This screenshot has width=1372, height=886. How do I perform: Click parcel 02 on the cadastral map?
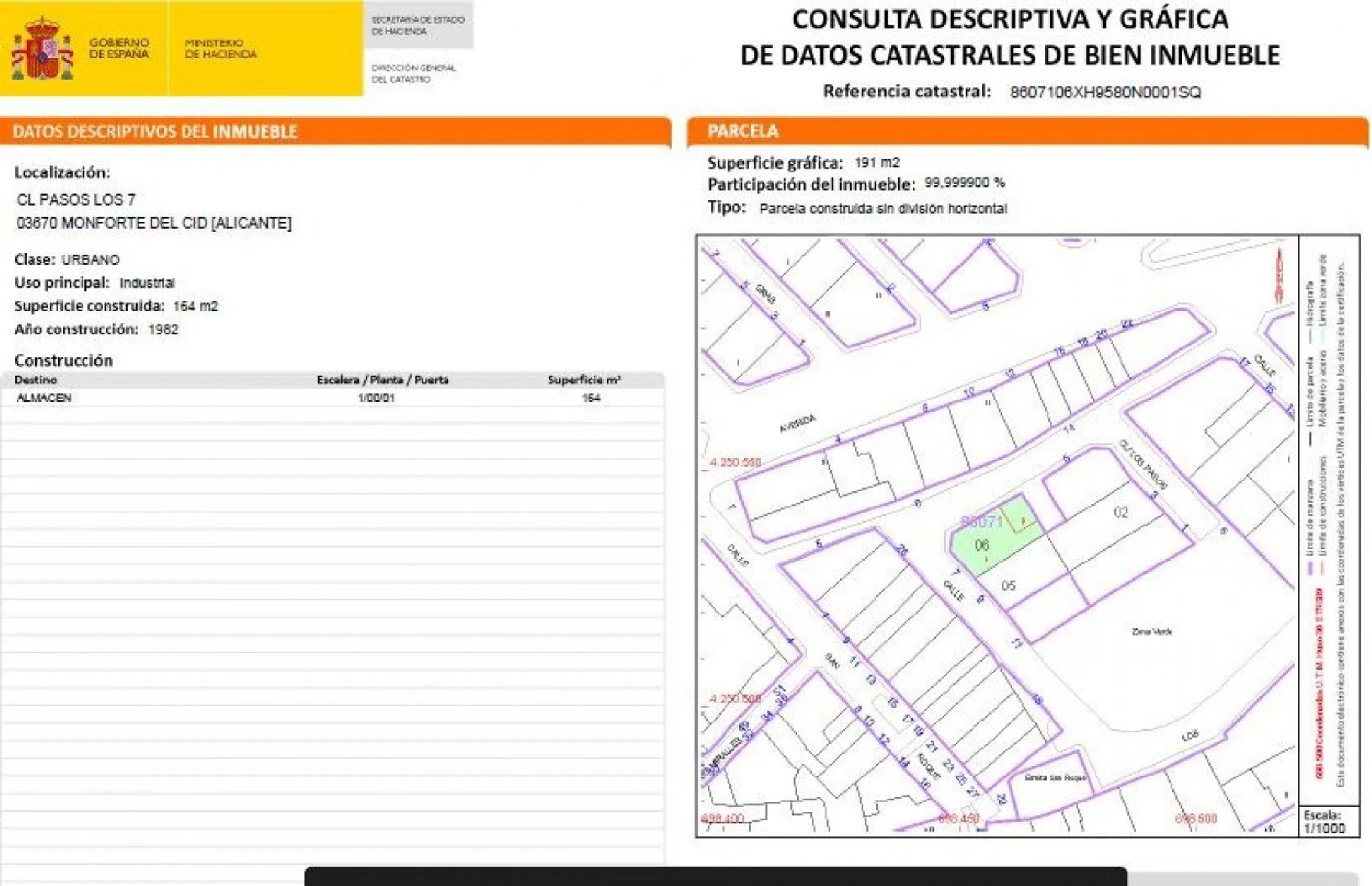[x=1120, y=512]
